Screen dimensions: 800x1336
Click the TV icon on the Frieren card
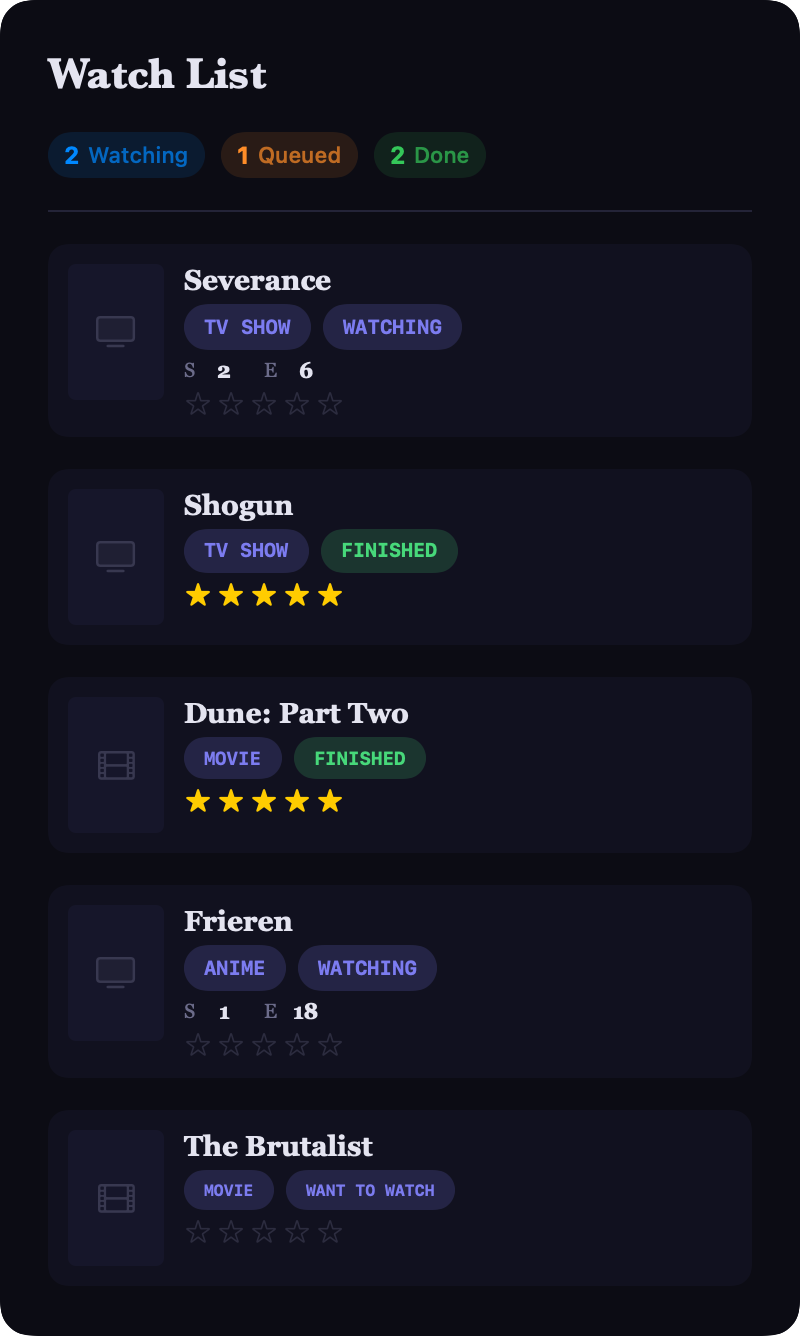pos(115,972)
